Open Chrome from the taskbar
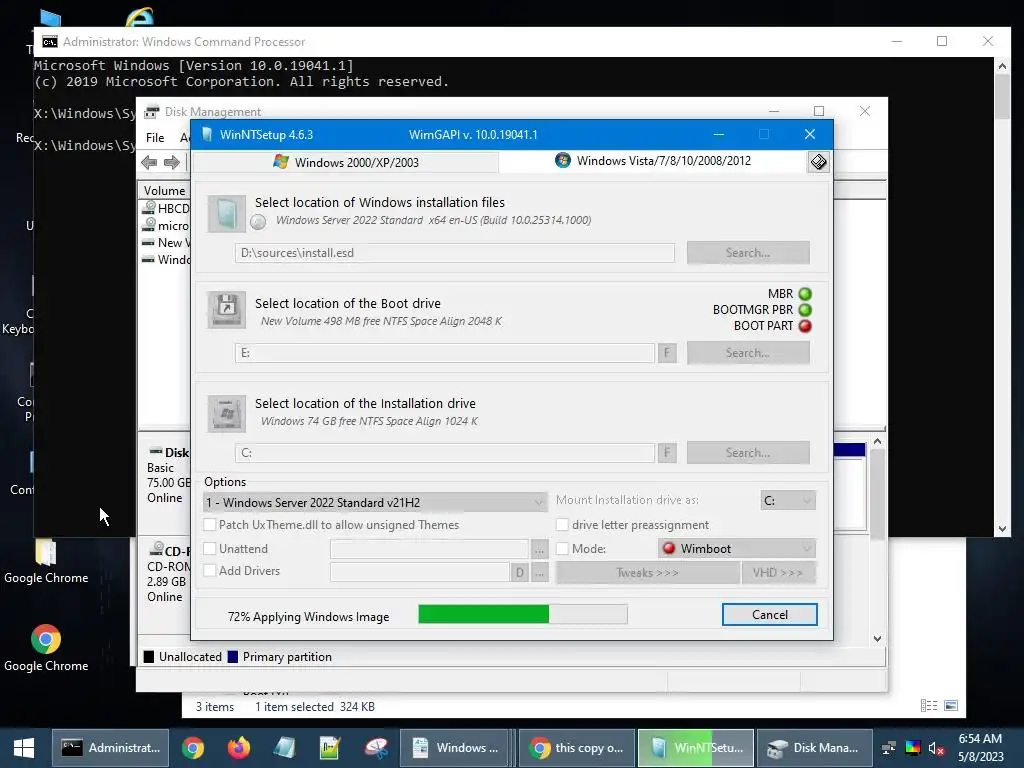This screenshot has width=1024, height=768. point(193,748)
